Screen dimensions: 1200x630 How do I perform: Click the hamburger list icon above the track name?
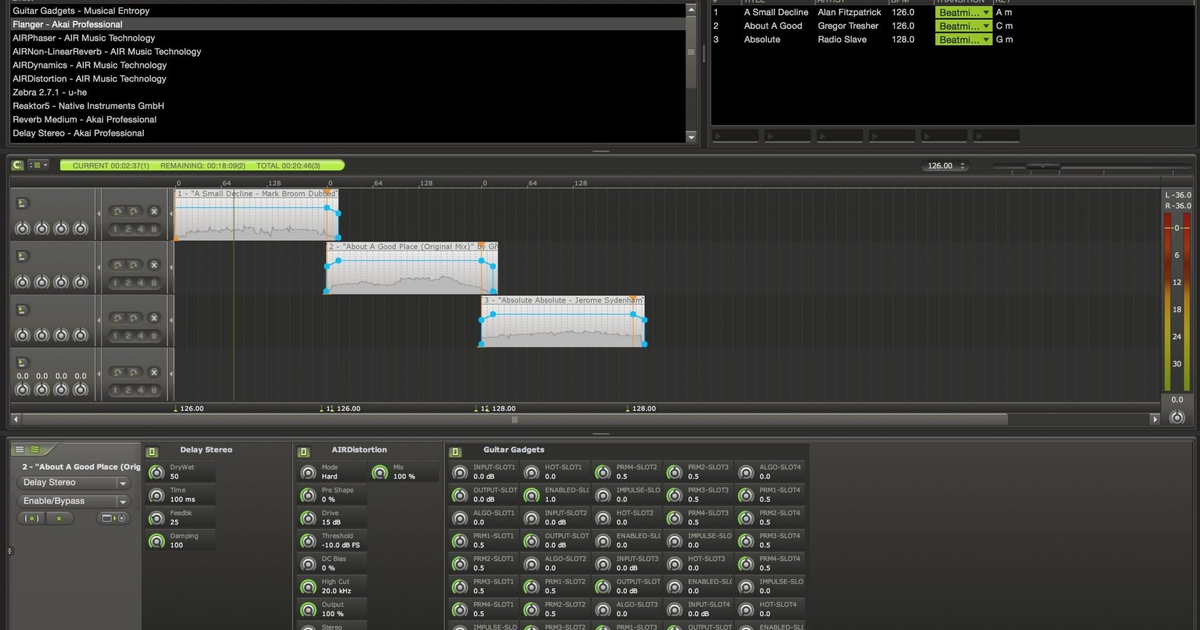coord(20,449)
